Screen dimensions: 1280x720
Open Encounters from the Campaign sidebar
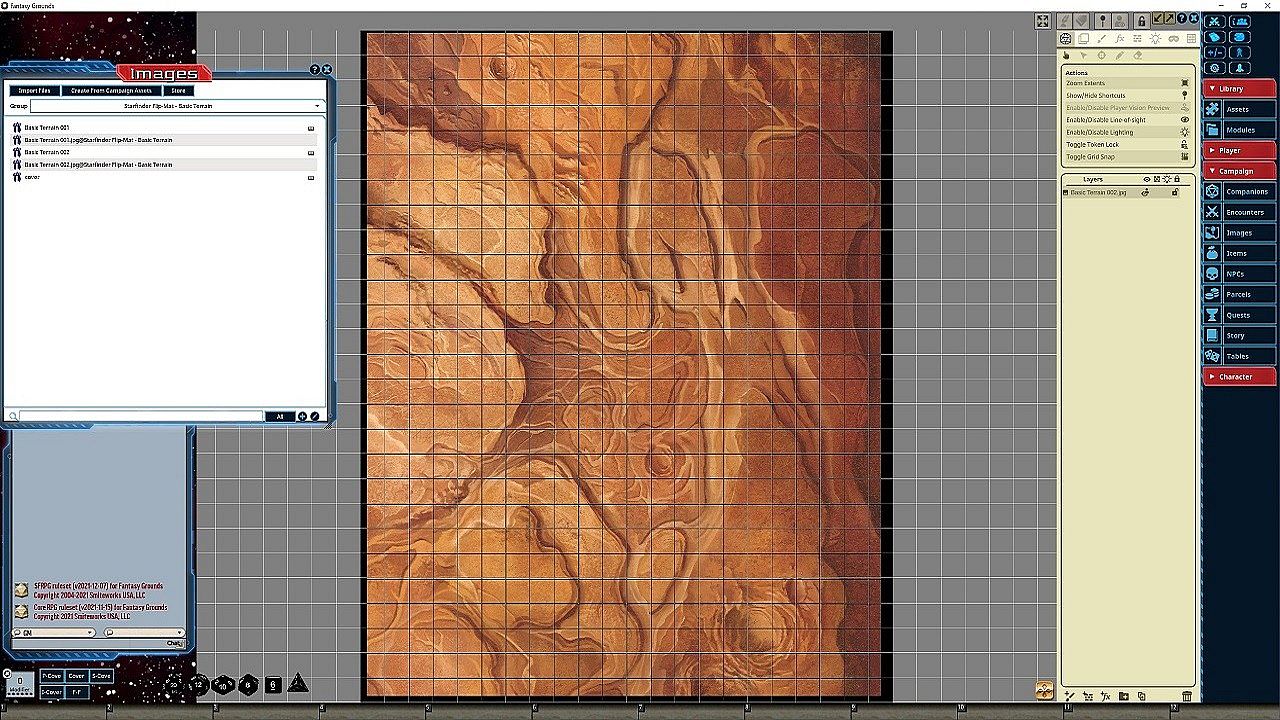click(x=1239, y=212)
